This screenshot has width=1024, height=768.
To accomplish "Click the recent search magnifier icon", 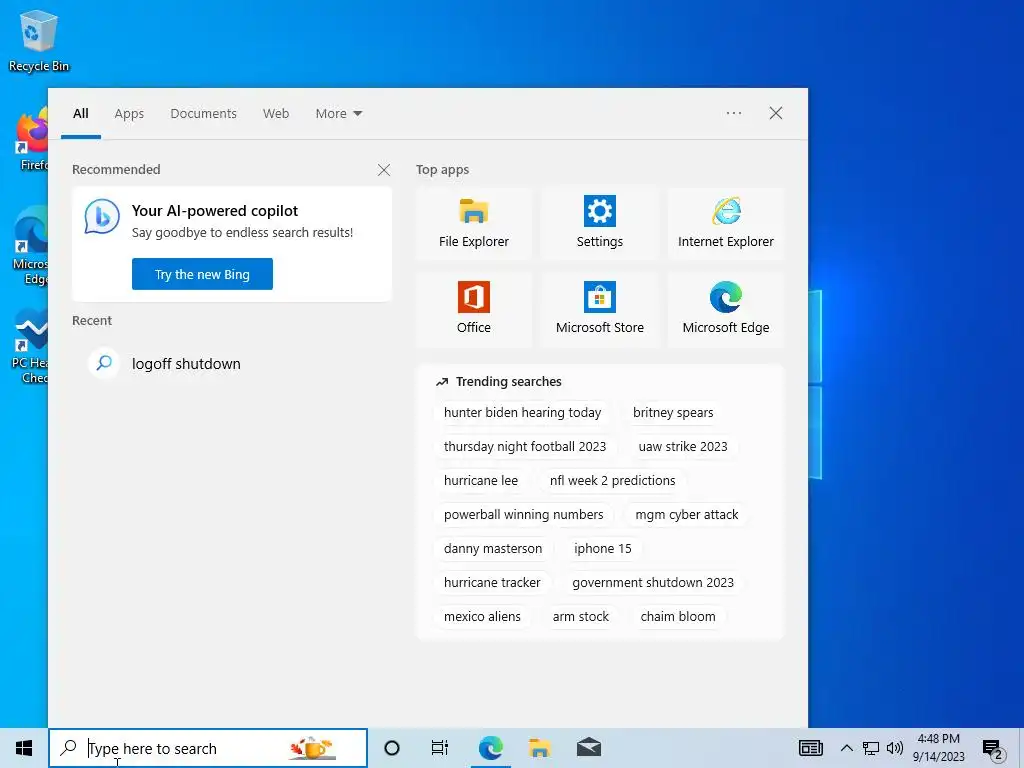I will pos(104,363).
